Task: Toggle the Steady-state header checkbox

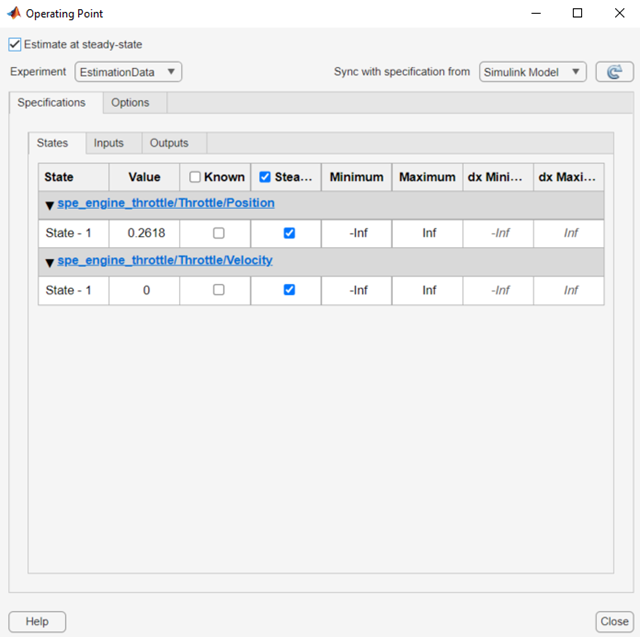Action: pyautogui.click(x=265, y=177)
